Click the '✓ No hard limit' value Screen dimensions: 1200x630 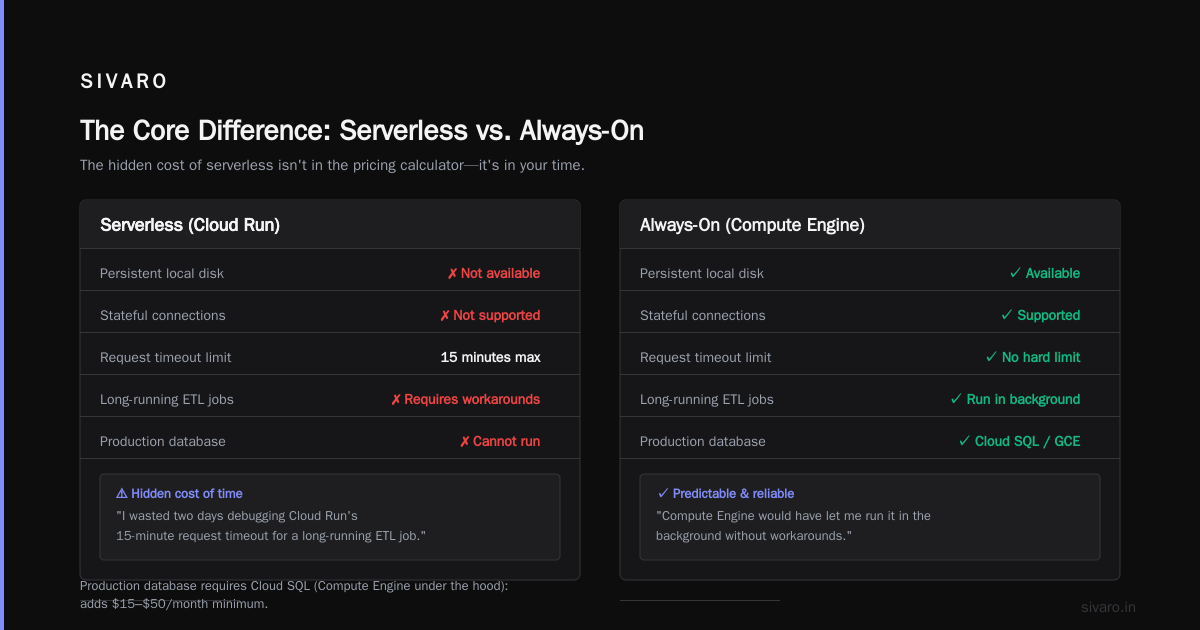pyautogui.click(x=1033, y=357)
